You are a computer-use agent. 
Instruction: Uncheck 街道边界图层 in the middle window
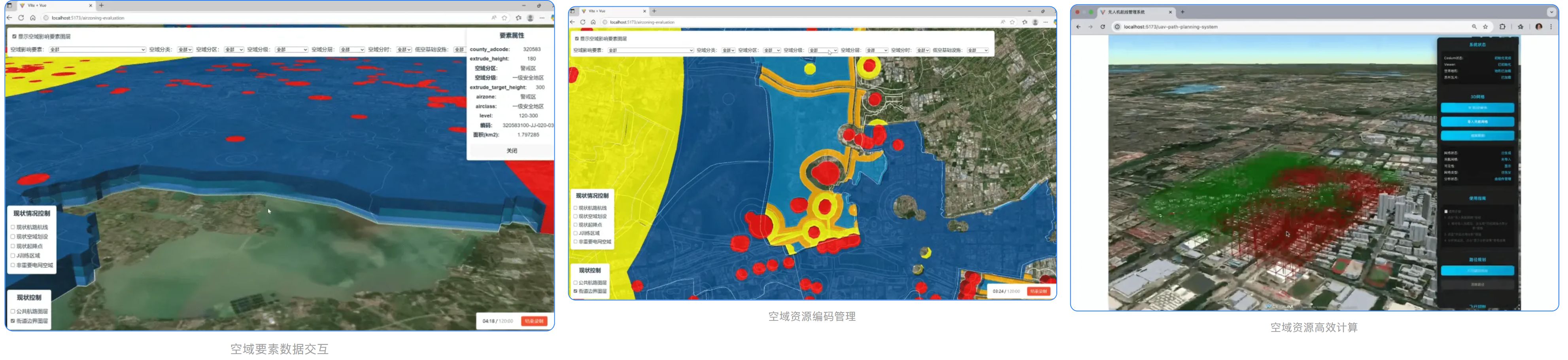(x=576, y=291)
